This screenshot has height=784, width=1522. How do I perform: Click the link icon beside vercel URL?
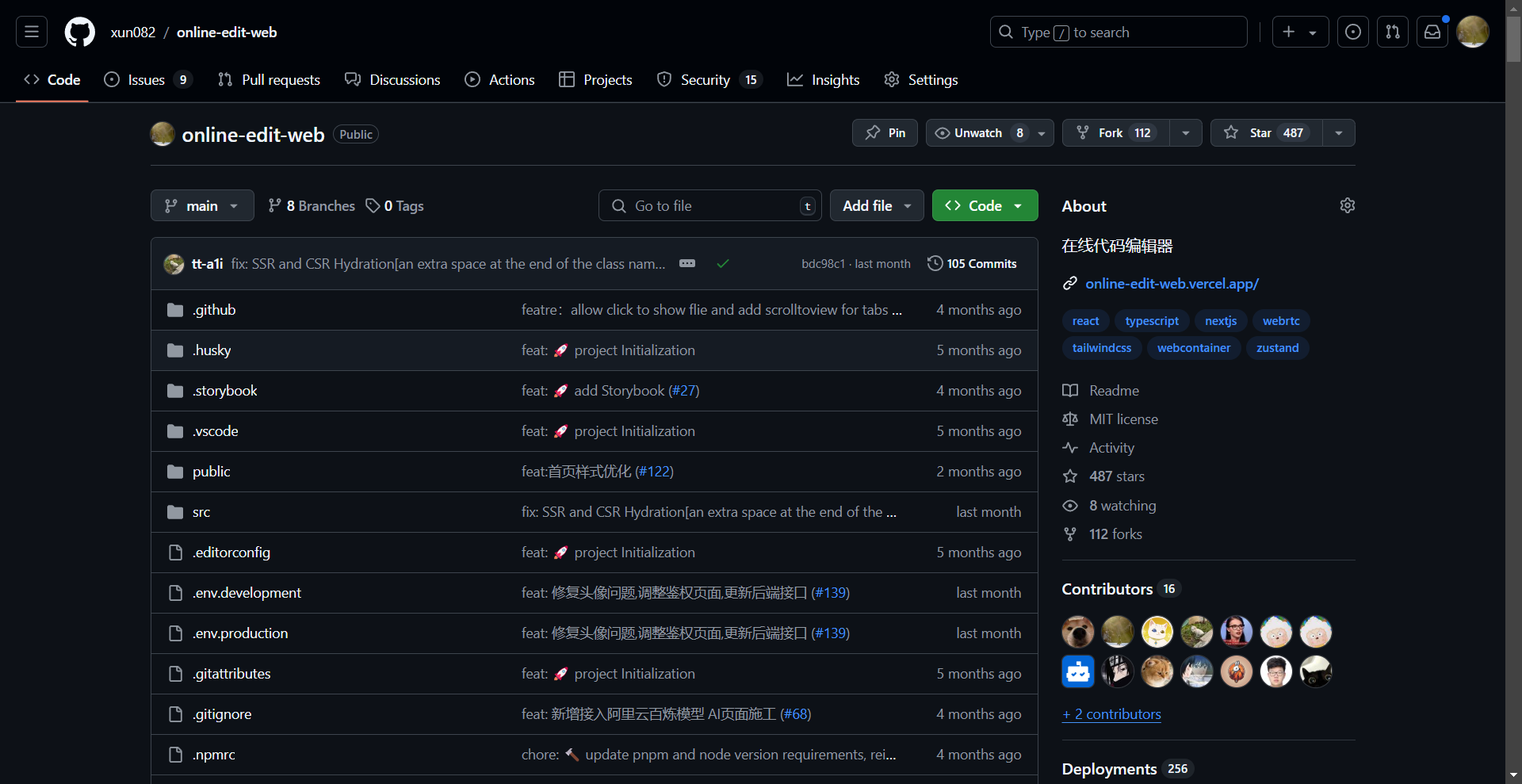tap(1070, 283)
